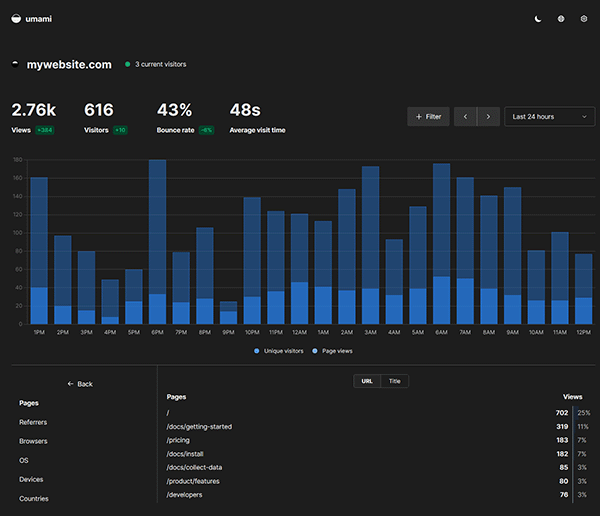Viewport: 600px width, 516px height.
Task: Click the mywebsite.com site favicon
Action: [x=15, y=64]
